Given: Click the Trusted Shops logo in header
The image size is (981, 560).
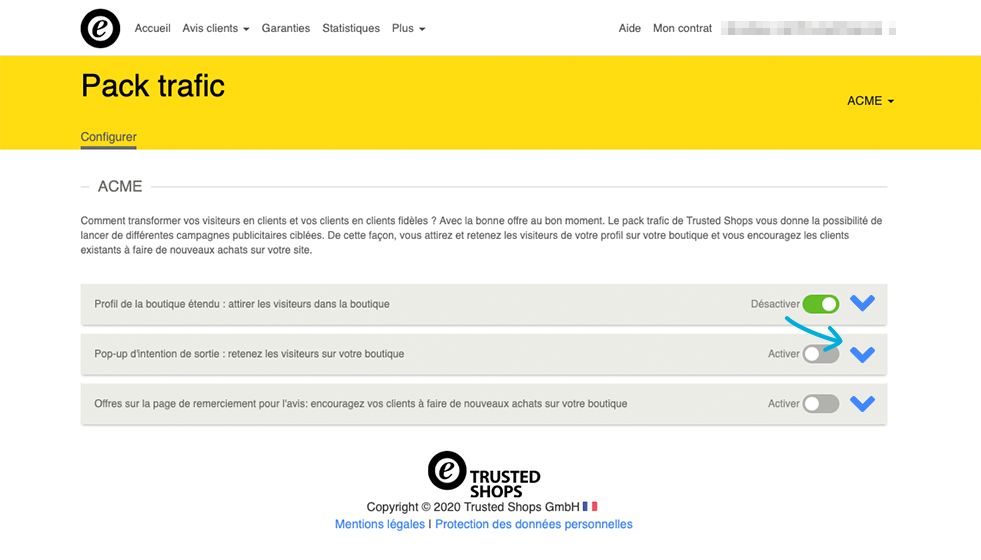Looking at the screenshot, I should coord(100,28).
